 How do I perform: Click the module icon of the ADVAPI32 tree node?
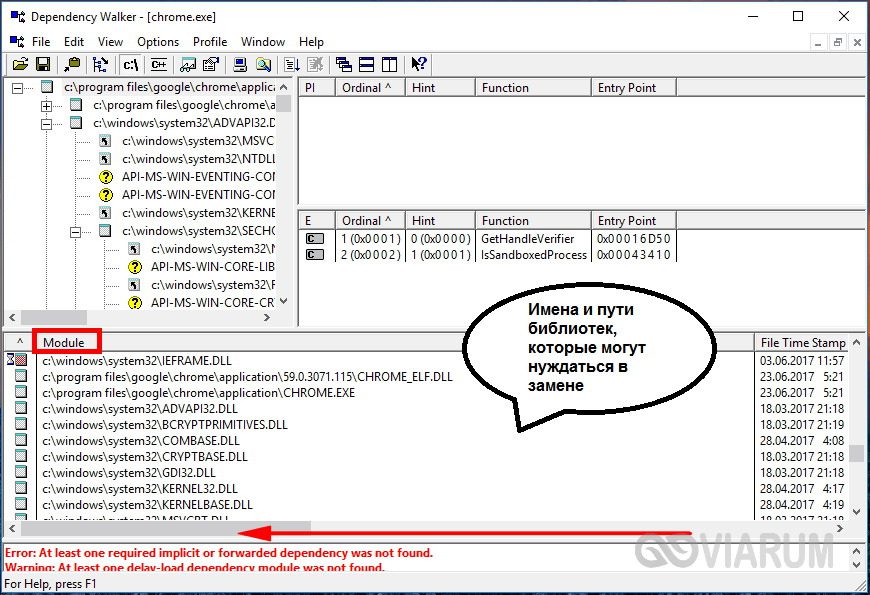pos(76,123)
